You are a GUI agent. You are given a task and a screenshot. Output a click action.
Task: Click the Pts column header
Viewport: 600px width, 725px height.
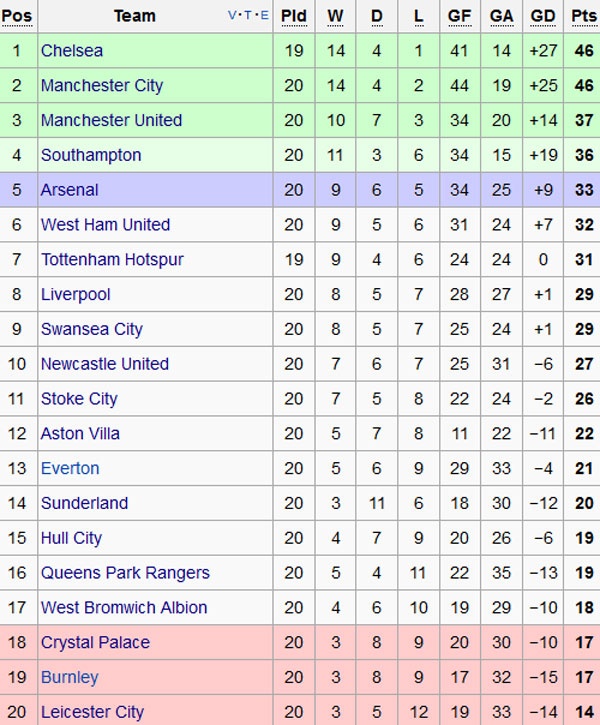(583, 16)
